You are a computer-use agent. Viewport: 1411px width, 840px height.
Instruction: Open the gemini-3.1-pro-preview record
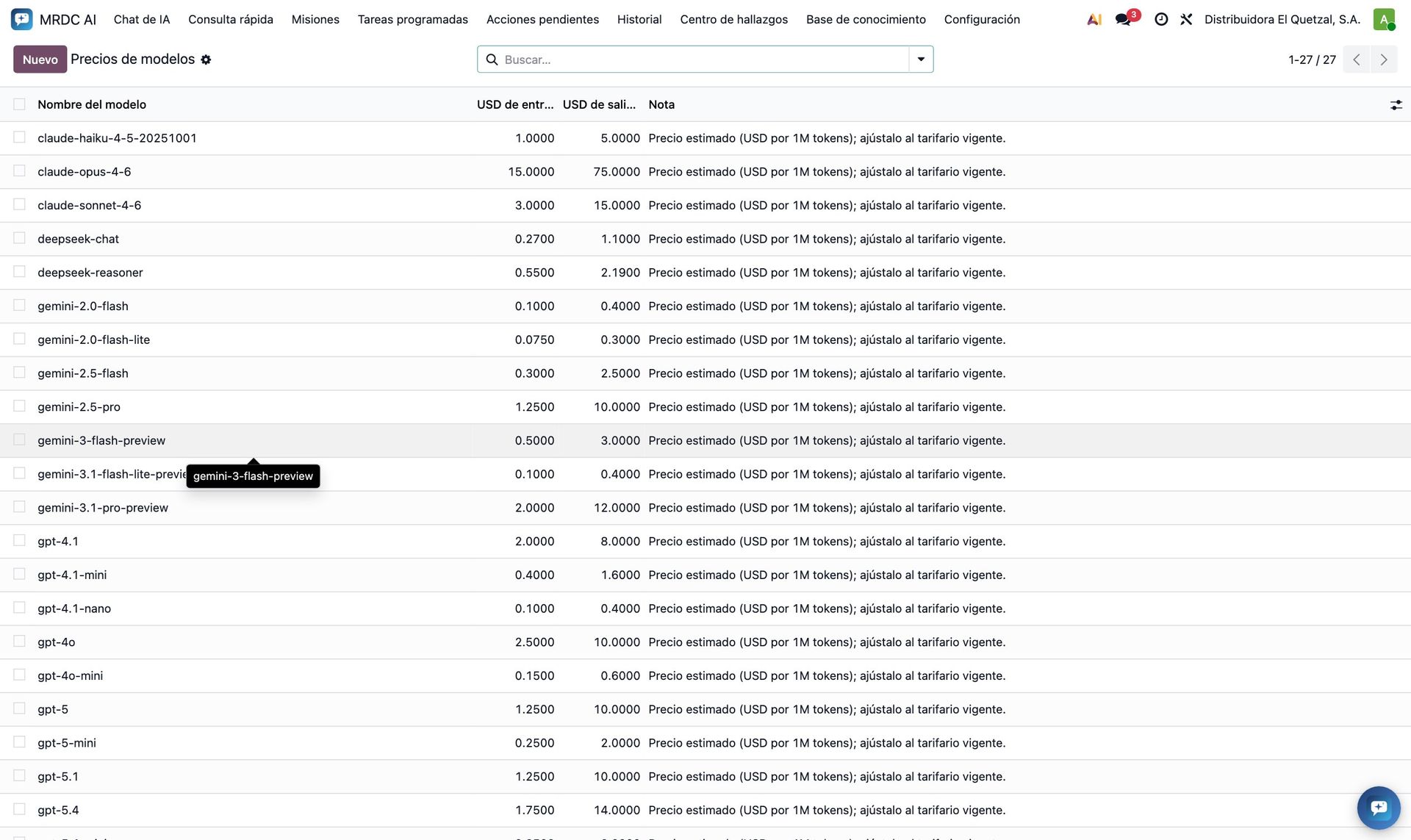[x=103, y=508]
